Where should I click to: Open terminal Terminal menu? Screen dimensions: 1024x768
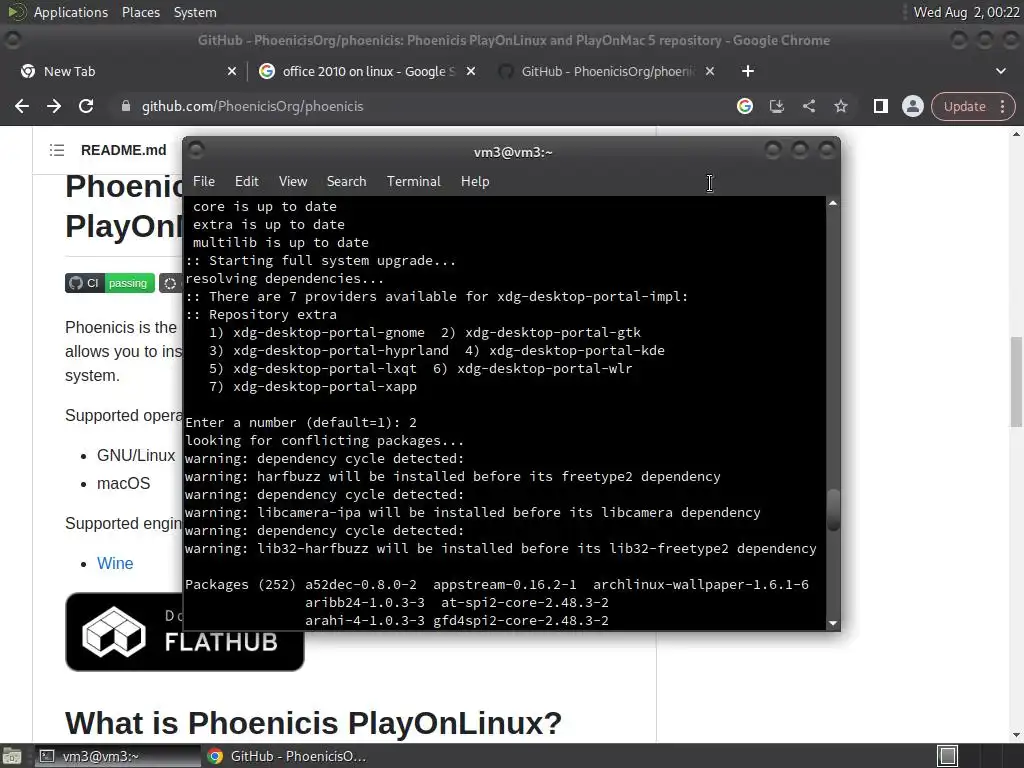(413, 182)
